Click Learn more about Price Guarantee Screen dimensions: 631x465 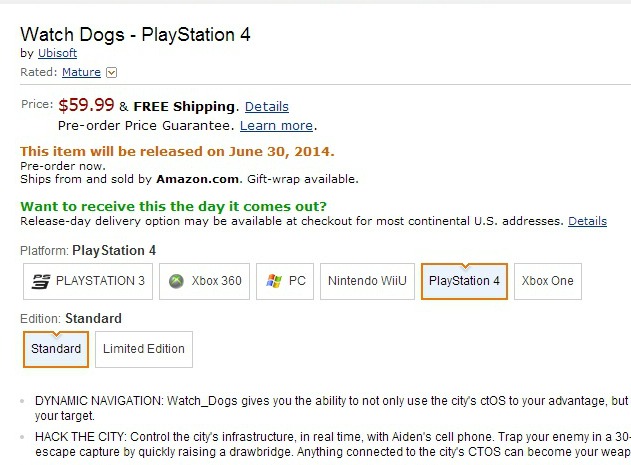[x=277, y=126]
